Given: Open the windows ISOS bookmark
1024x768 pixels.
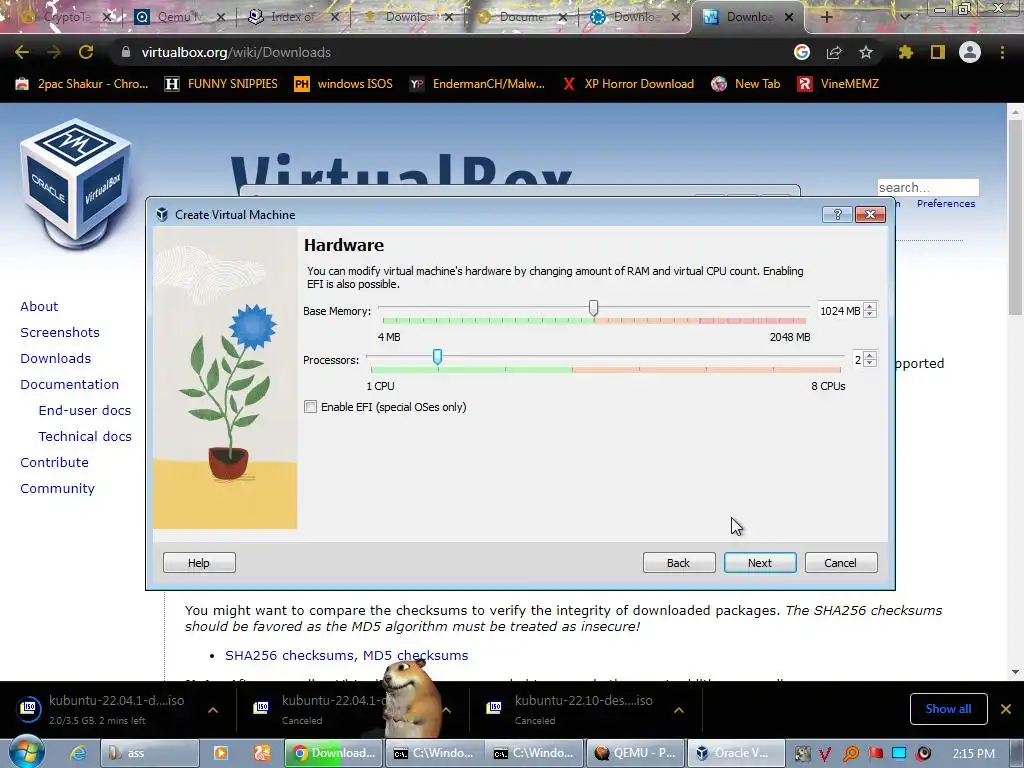Looking at the screenshot, I should click(344, 84).
